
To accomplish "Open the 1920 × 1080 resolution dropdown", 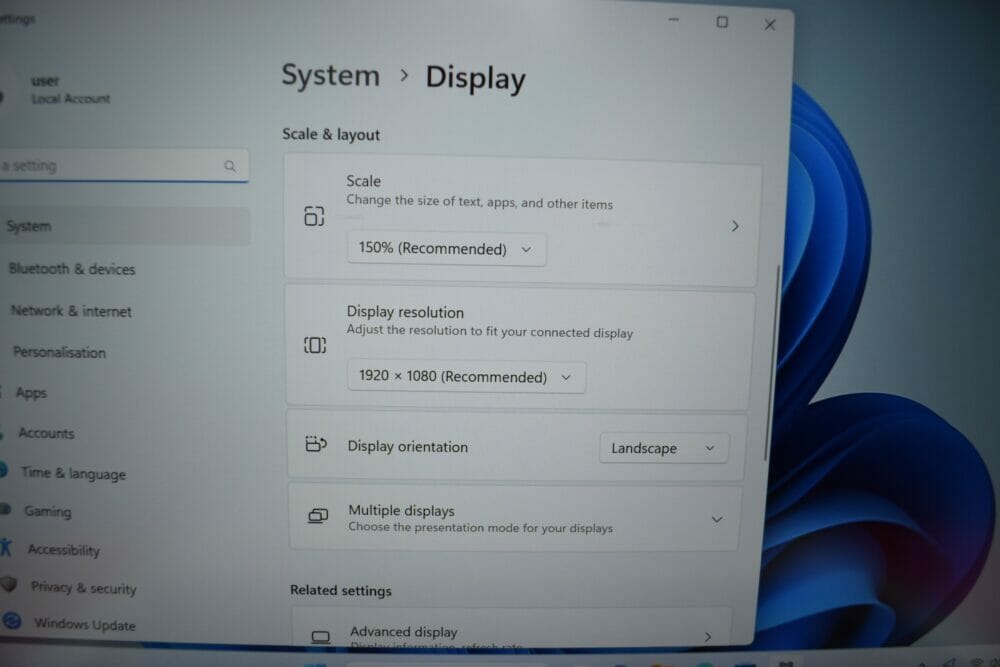I will [x=466, y=376].
